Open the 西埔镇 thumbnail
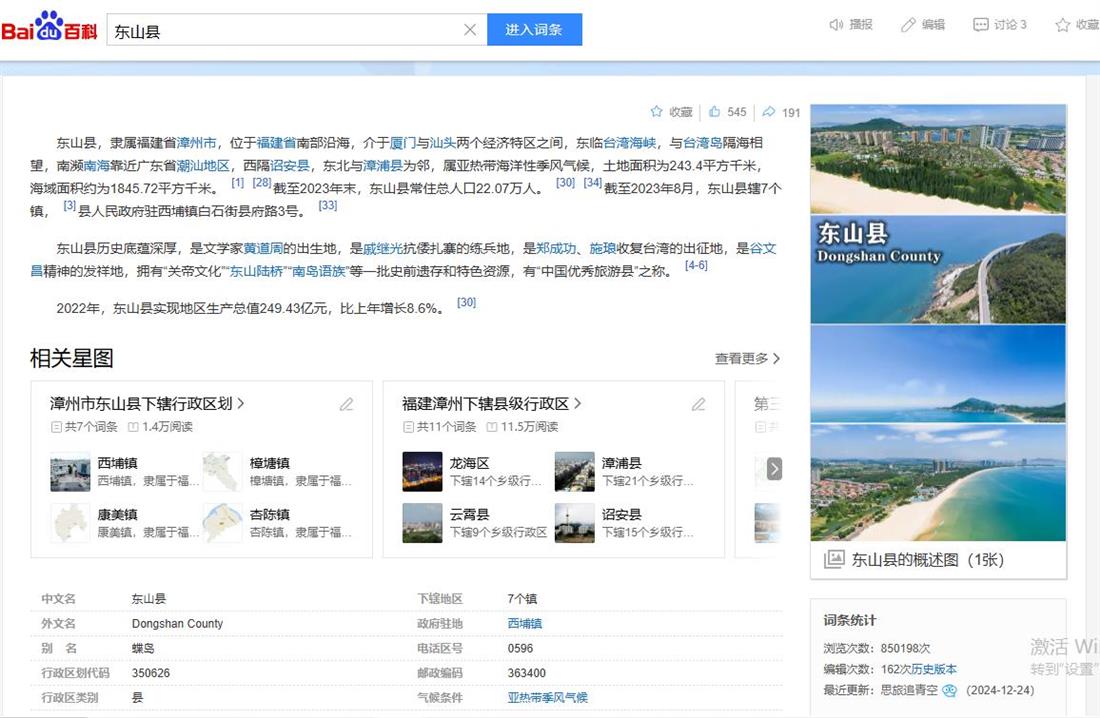This screenshot has height=718, width=1100. pos(70,472)
